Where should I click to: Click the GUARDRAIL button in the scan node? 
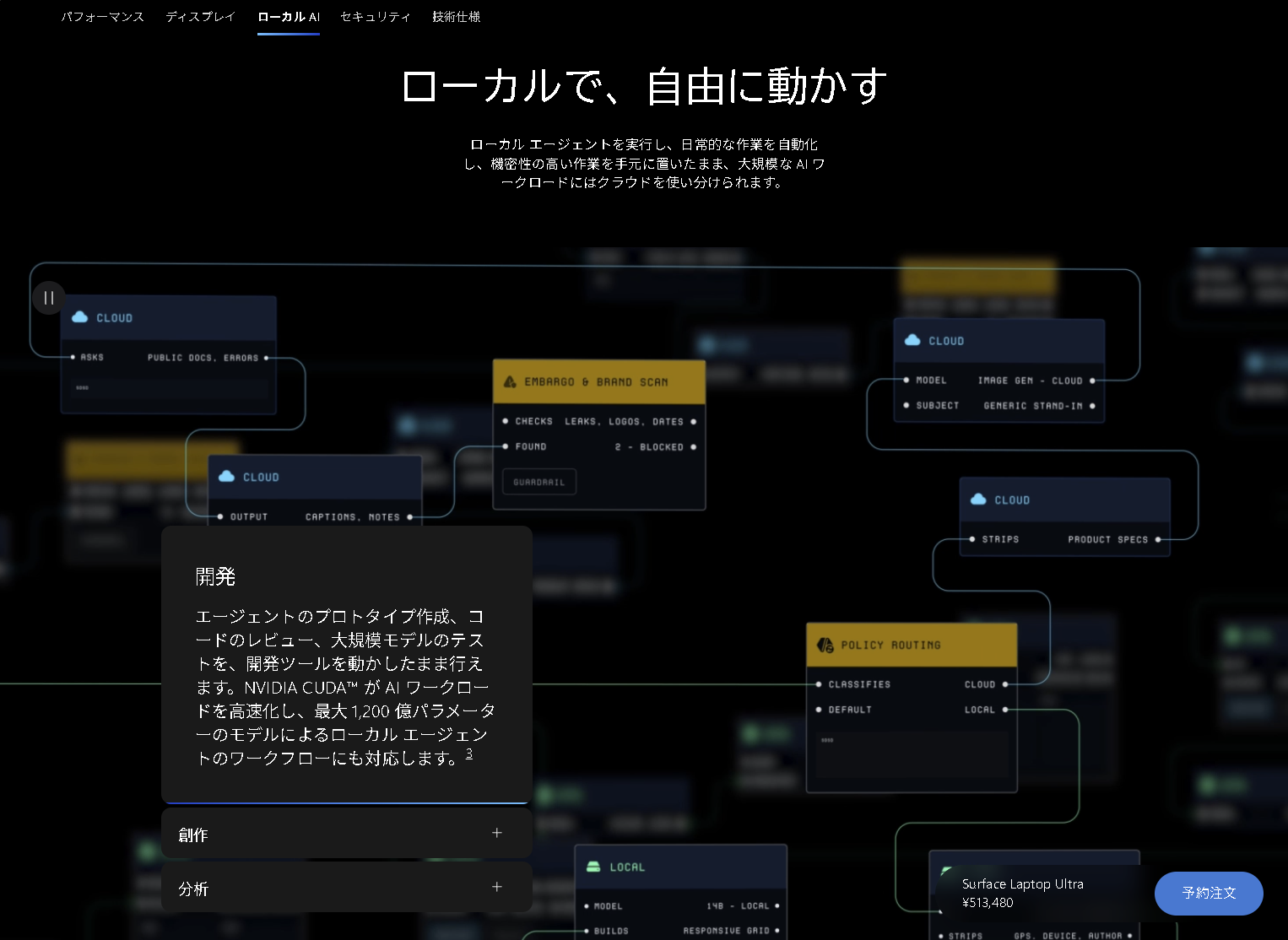coord(539,482)
